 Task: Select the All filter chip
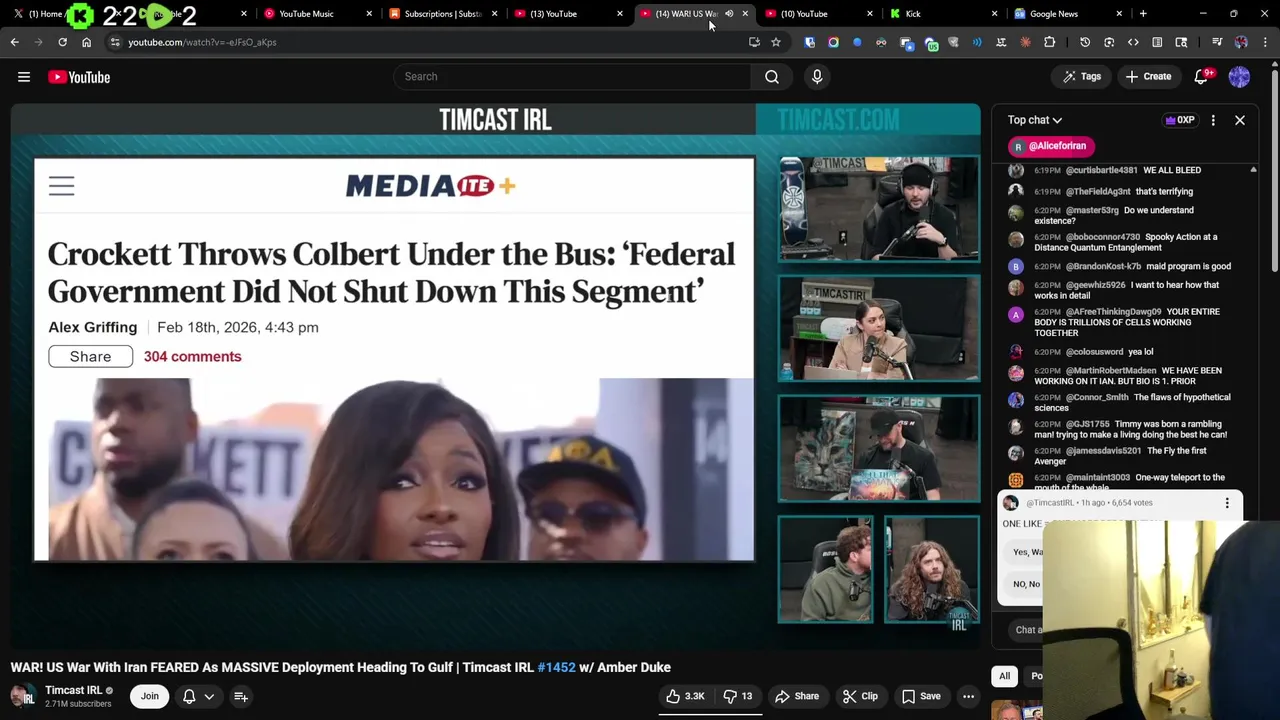1004,676
